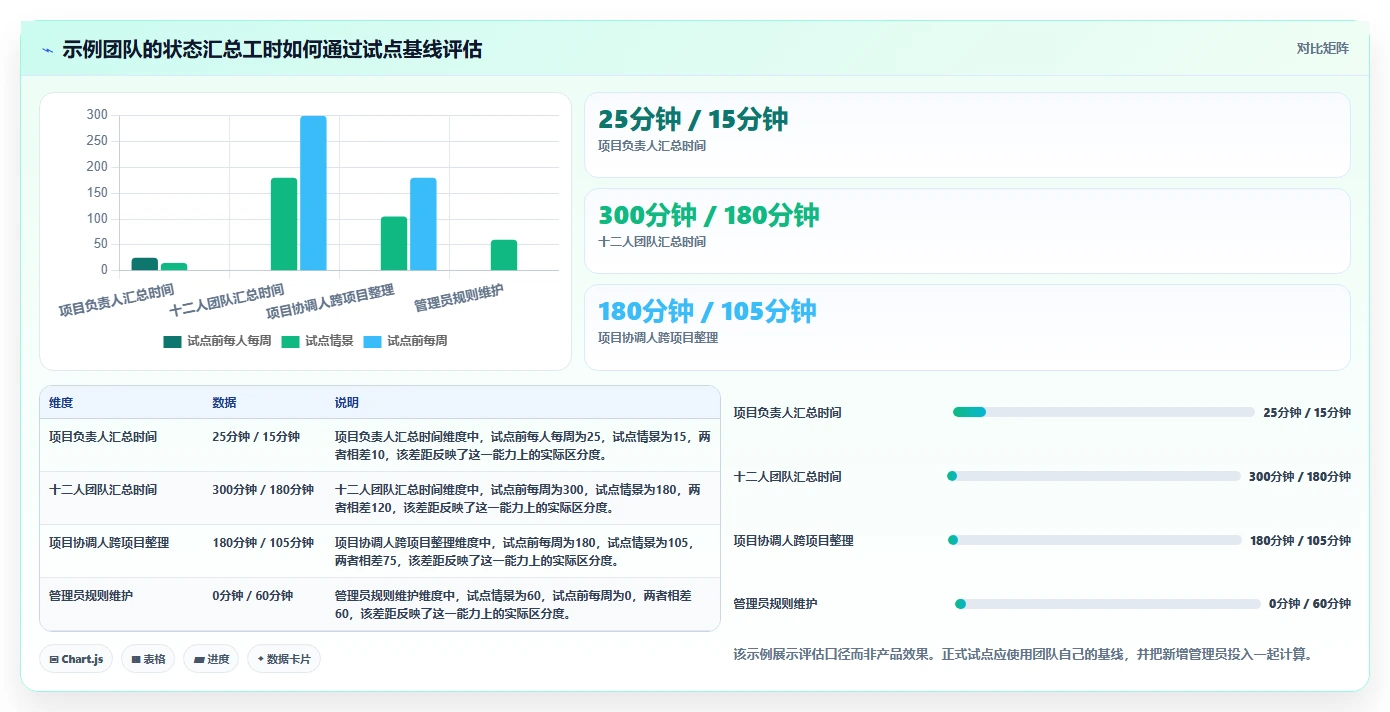
Task: Click the 管理员规则维护 progress bar
Action: (x=1107, y=604)
